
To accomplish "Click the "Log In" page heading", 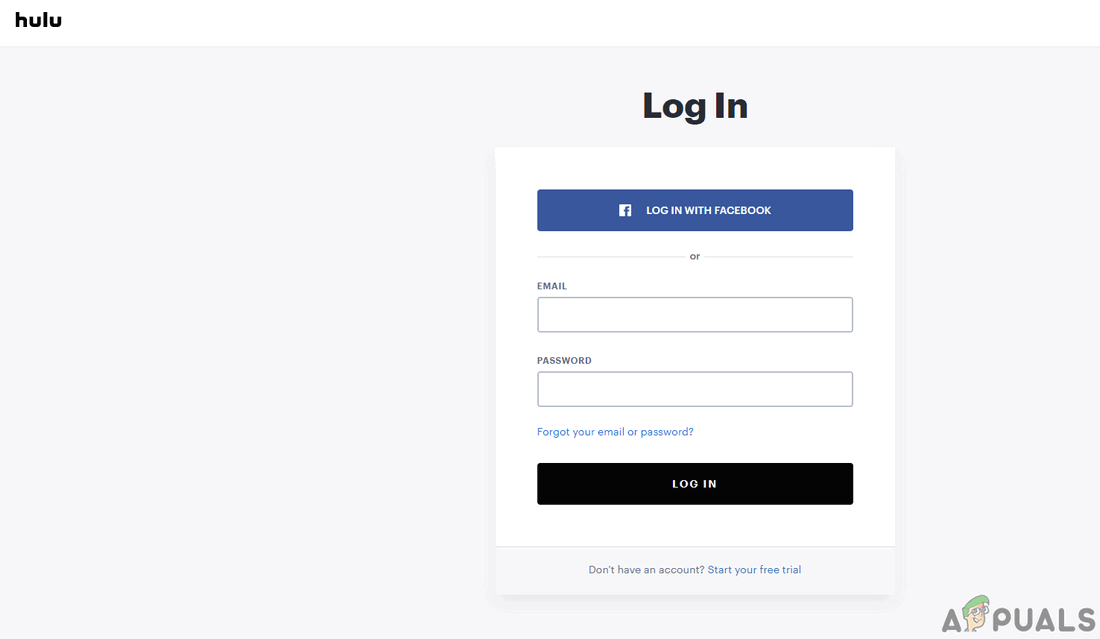I will pyautogui.click(x=694, y=106).
